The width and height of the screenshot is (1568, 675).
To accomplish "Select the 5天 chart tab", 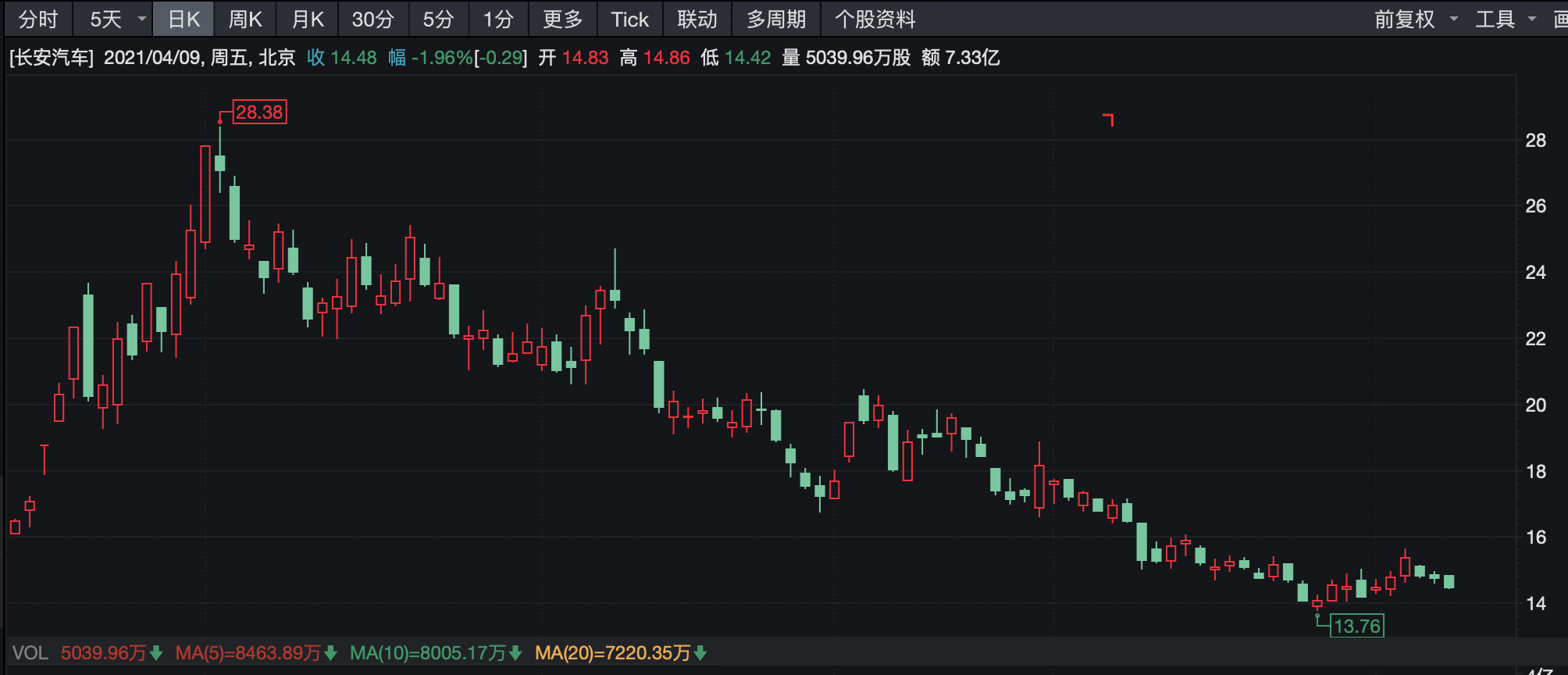I will [106, 19].
